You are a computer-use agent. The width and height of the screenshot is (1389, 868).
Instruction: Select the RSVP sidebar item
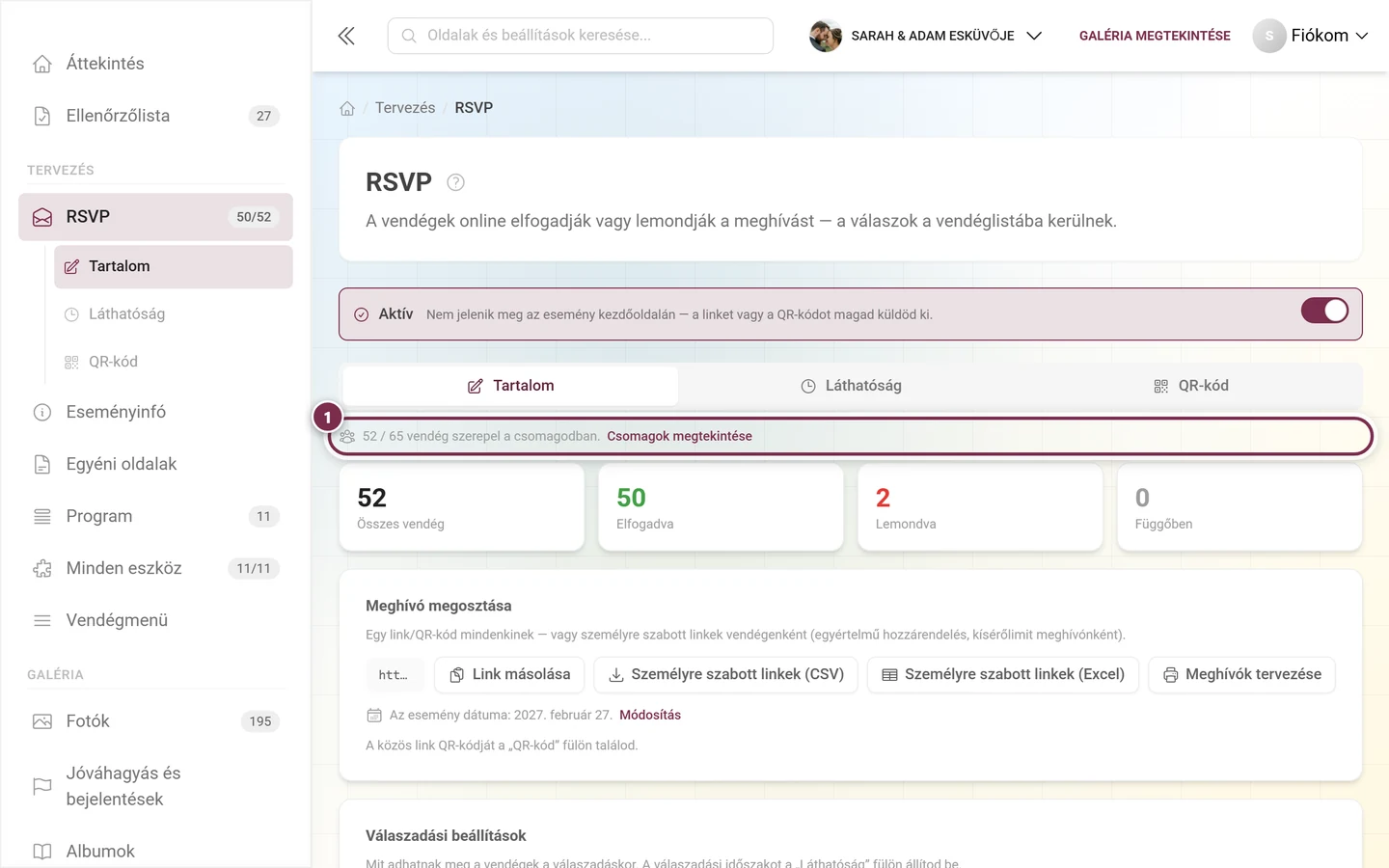click(x=155, y=217)
